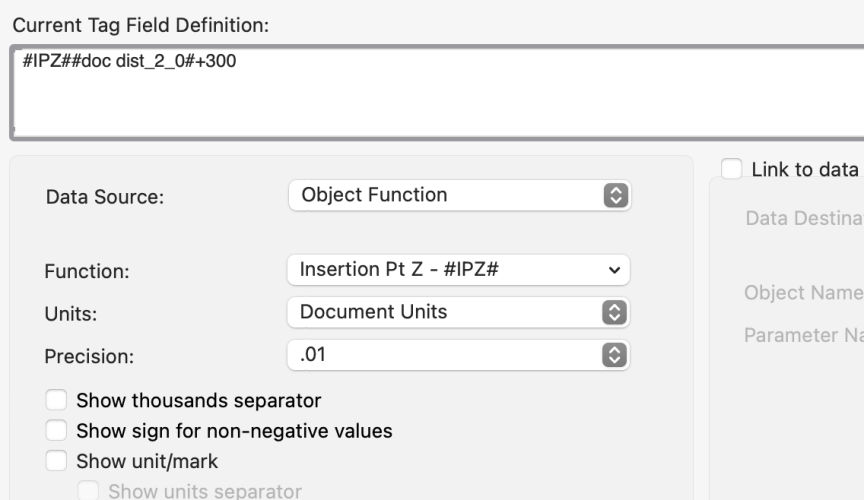The width and height of the screenshot is (864, 500).
Task: Check the Link to data option
Action: pos(731,170)
